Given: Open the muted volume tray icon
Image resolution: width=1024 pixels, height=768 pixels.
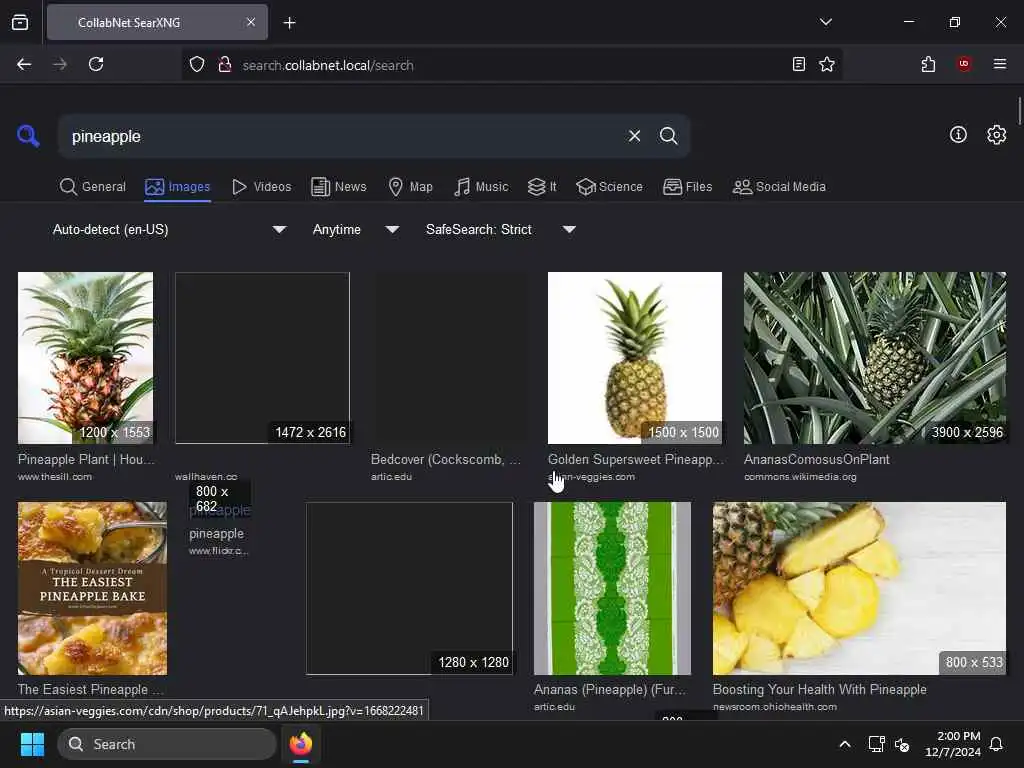Looking at the screenshot, I should point(902,744).
